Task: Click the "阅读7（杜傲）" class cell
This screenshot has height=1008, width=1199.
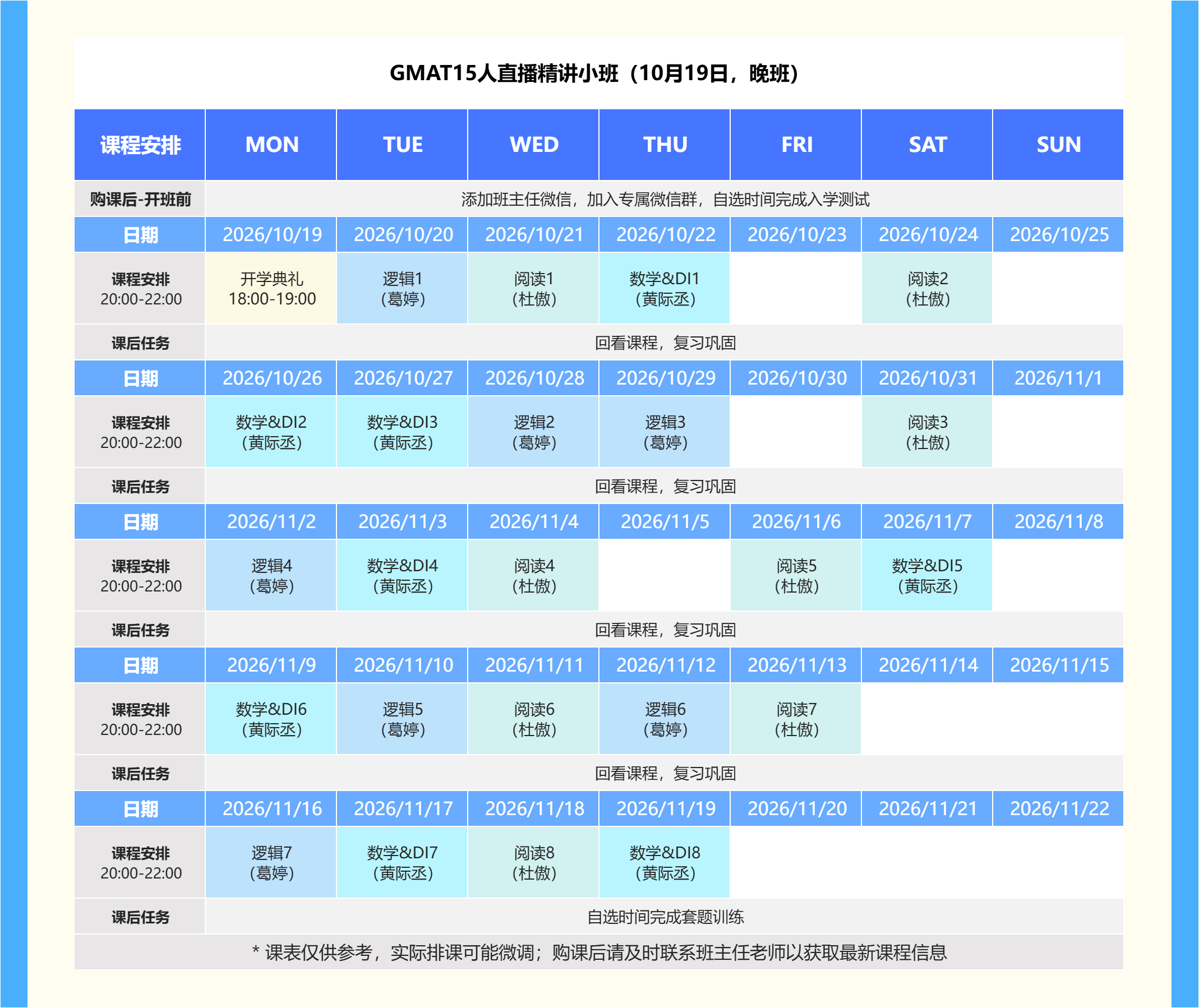Action: click(796, 718)
